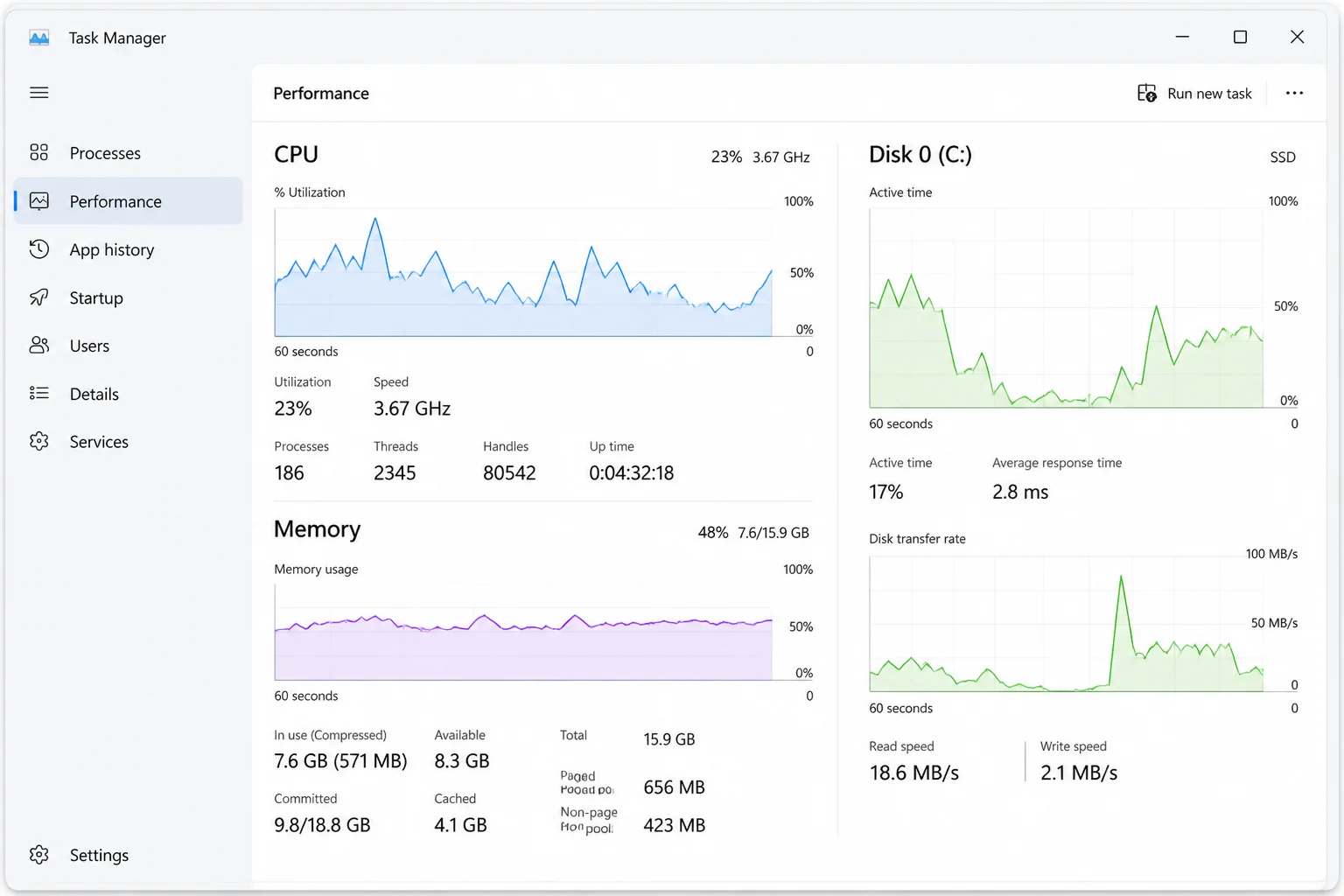Click the Disk transfer rate graph
Image resolution: width=1344 pixels, height=896 pixels.
(1066, 624)
